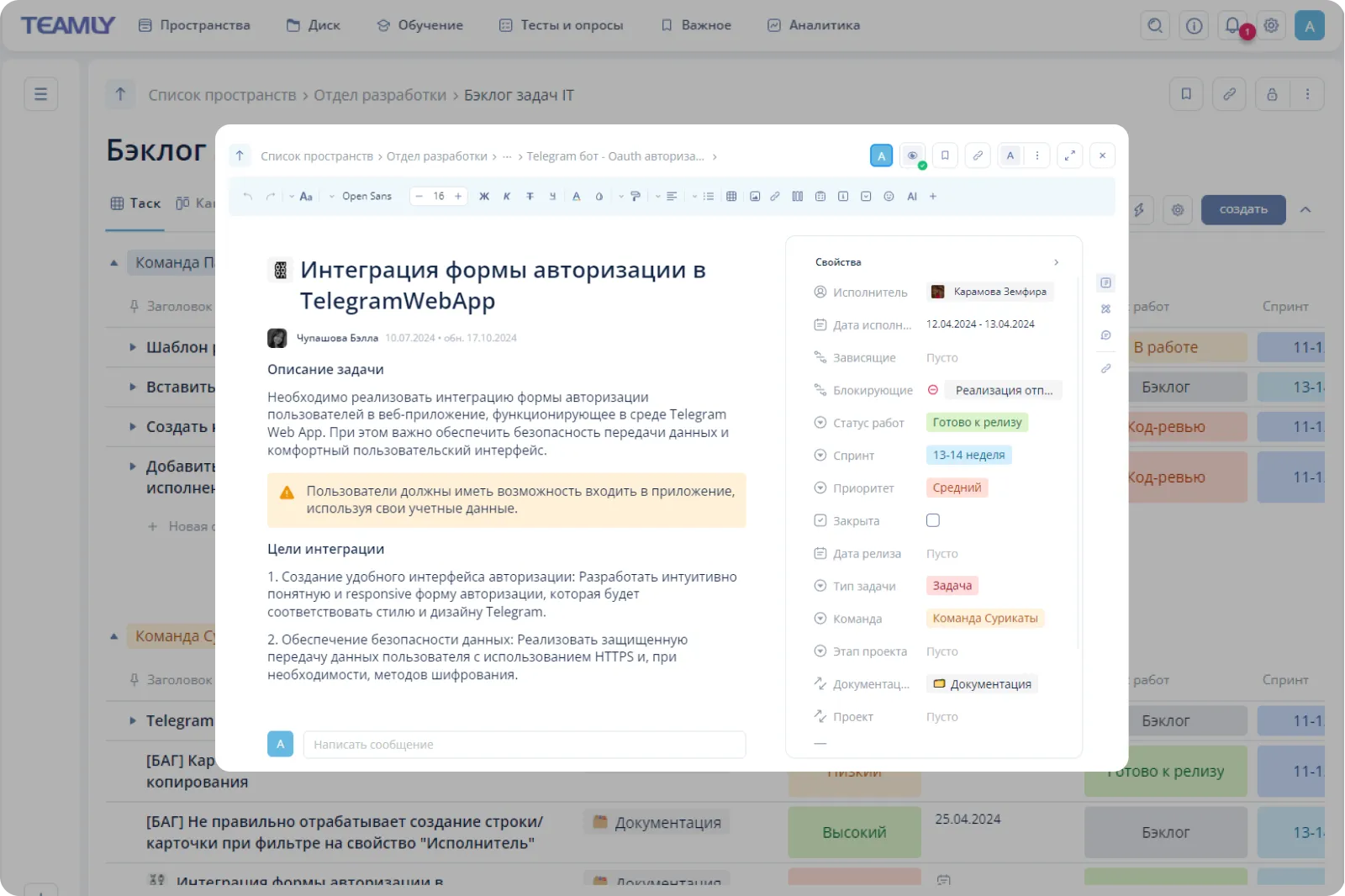1345x896 pixels.
Task: Open notifications bell with badge
Action: coord(1233,25)
